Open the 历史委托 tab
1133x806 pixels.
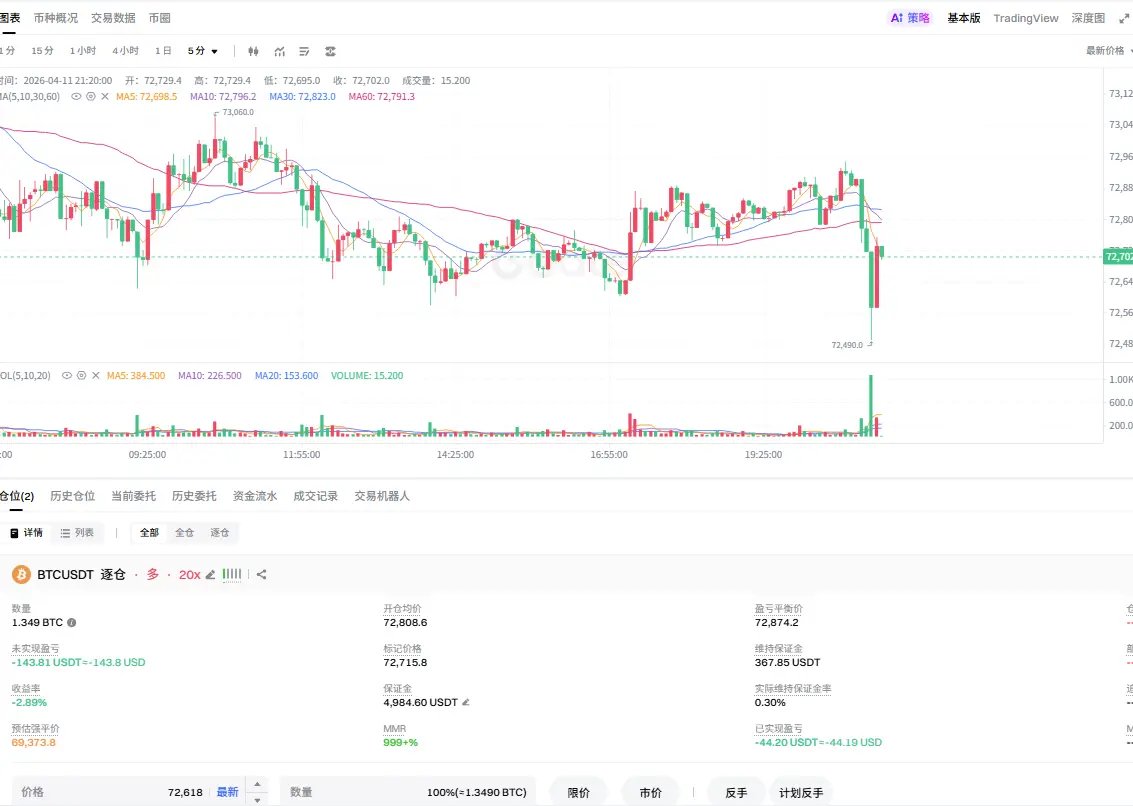point(194,496)
